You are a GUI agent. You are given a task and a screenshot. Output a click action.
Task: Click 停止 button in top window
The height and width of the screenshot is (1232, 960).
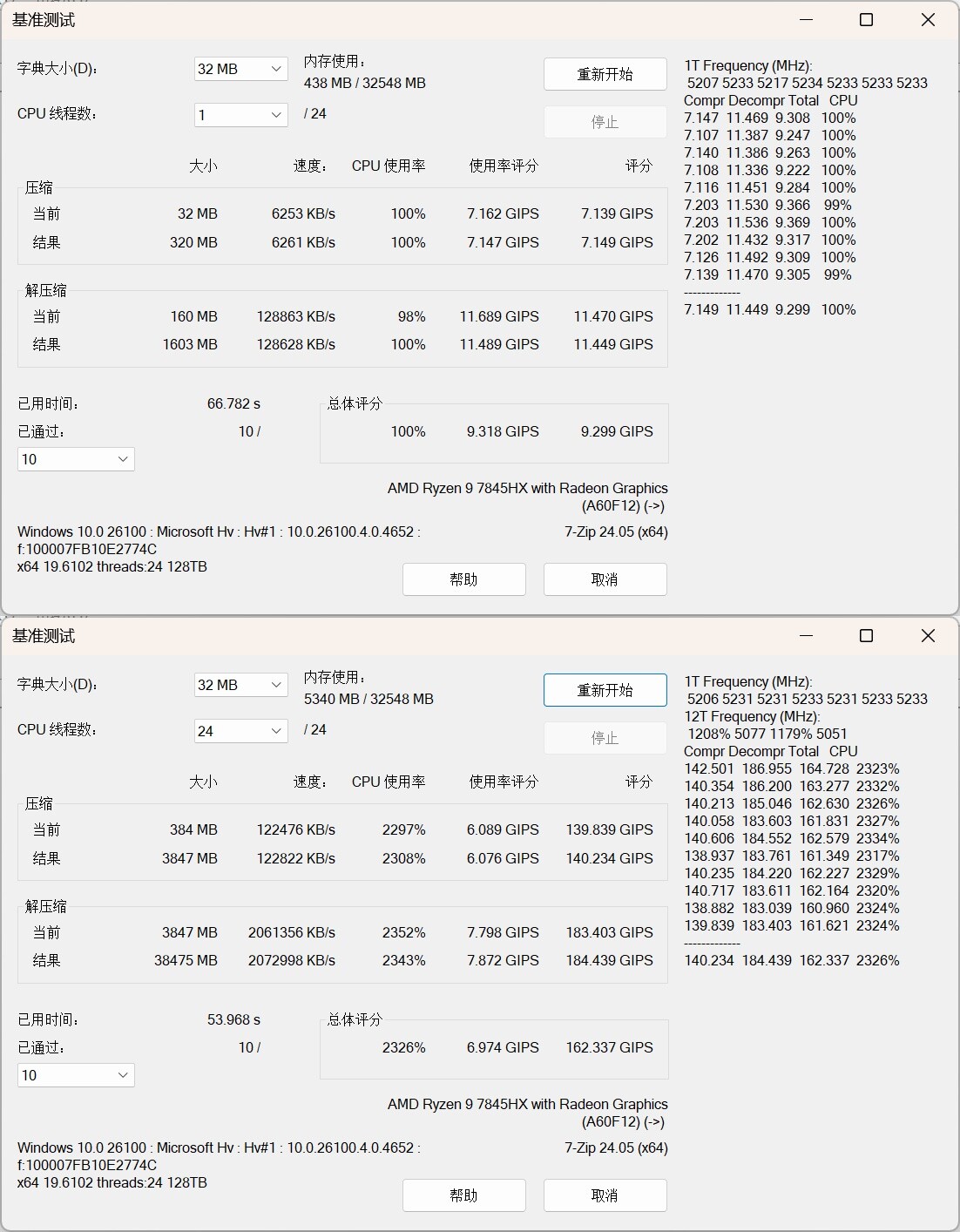(605, 122)
